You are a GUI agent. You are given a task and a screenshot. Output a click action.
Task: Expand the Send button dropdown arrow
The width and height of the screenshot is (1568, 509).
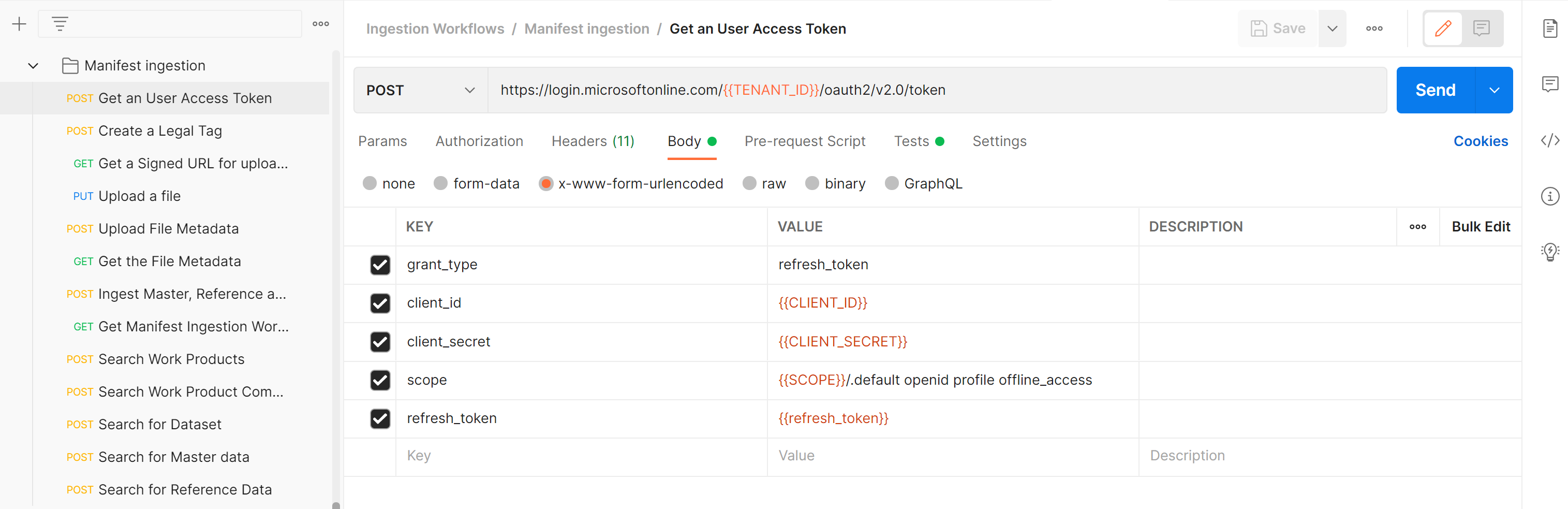[x=1493, y=90]
